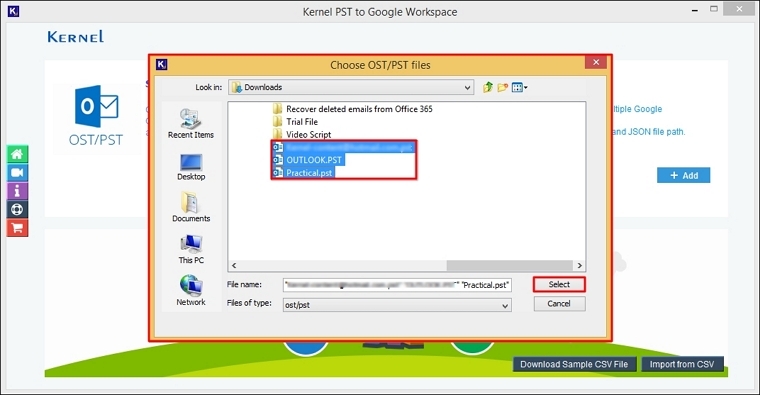
Task: Expand the Look in Downloads dropdown
Action: tap(467, 88)
